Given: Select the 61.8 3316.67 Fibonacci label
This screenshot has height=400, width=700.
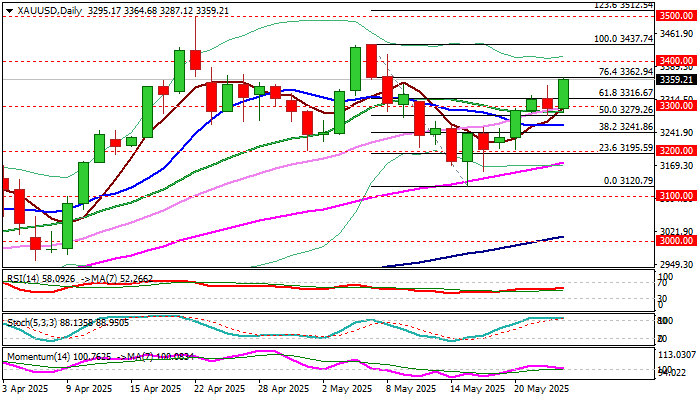Looking at the screenshot, I should 625,93.
